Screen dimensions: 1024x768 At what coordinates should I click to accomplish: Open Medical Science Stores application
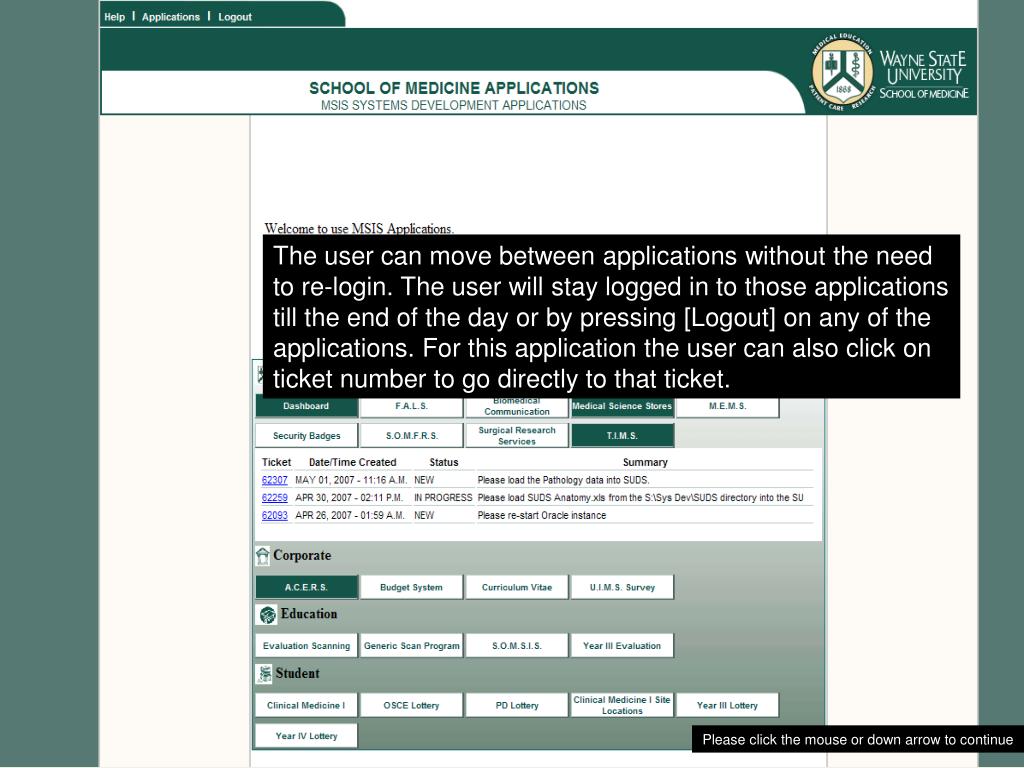[622, 407]
